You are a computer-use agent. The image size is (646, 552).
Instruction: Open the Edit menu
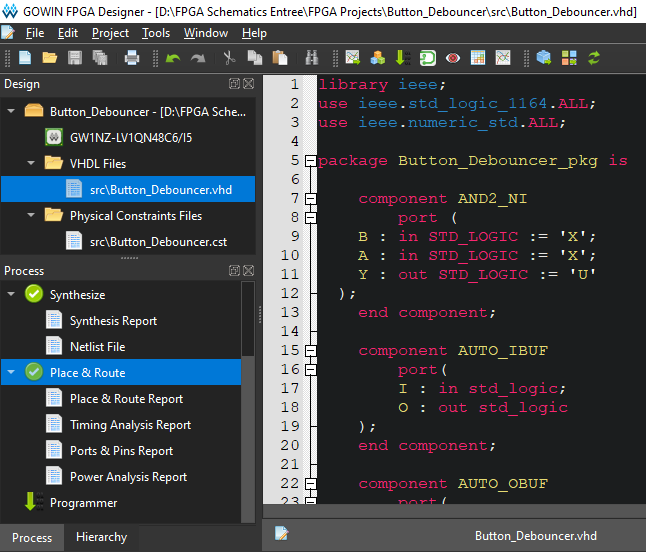point(68,33)
